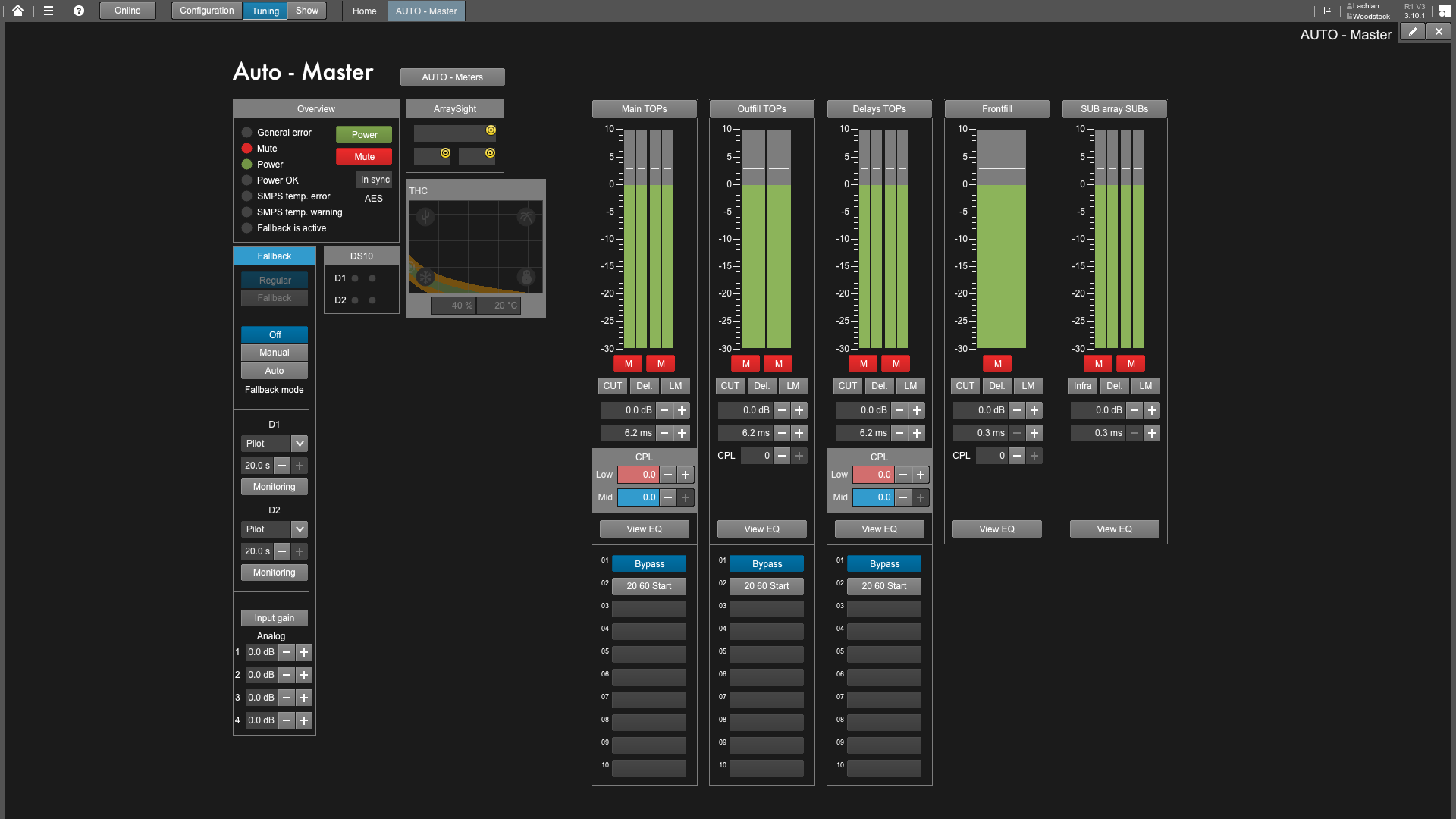1456x819 pixels.
Task: Click the help question mark icon
Action: coord(79,11)
